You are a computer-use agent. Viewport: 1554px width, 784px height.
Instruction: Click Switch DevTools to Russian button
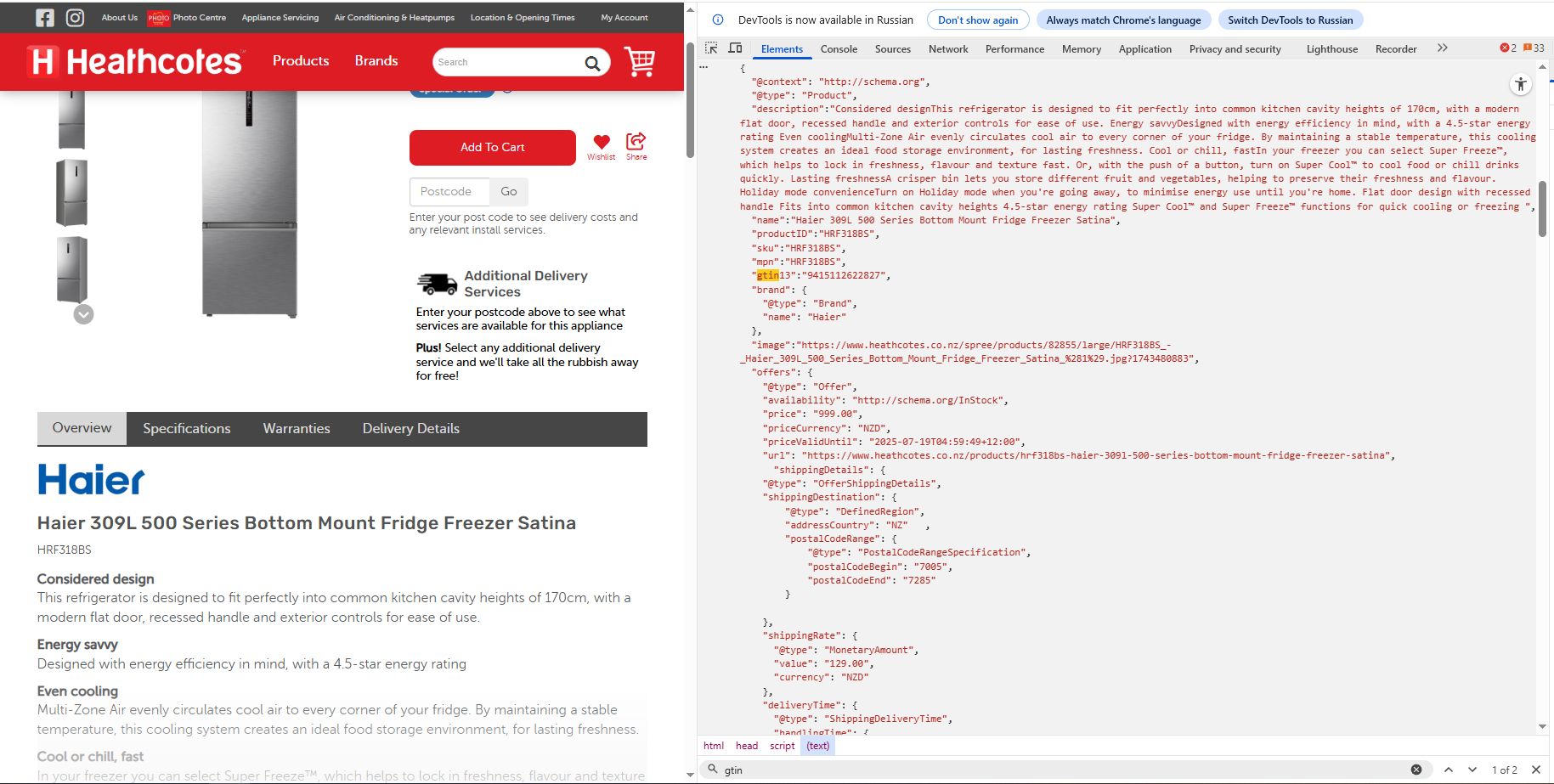[x=1290, y=20]
